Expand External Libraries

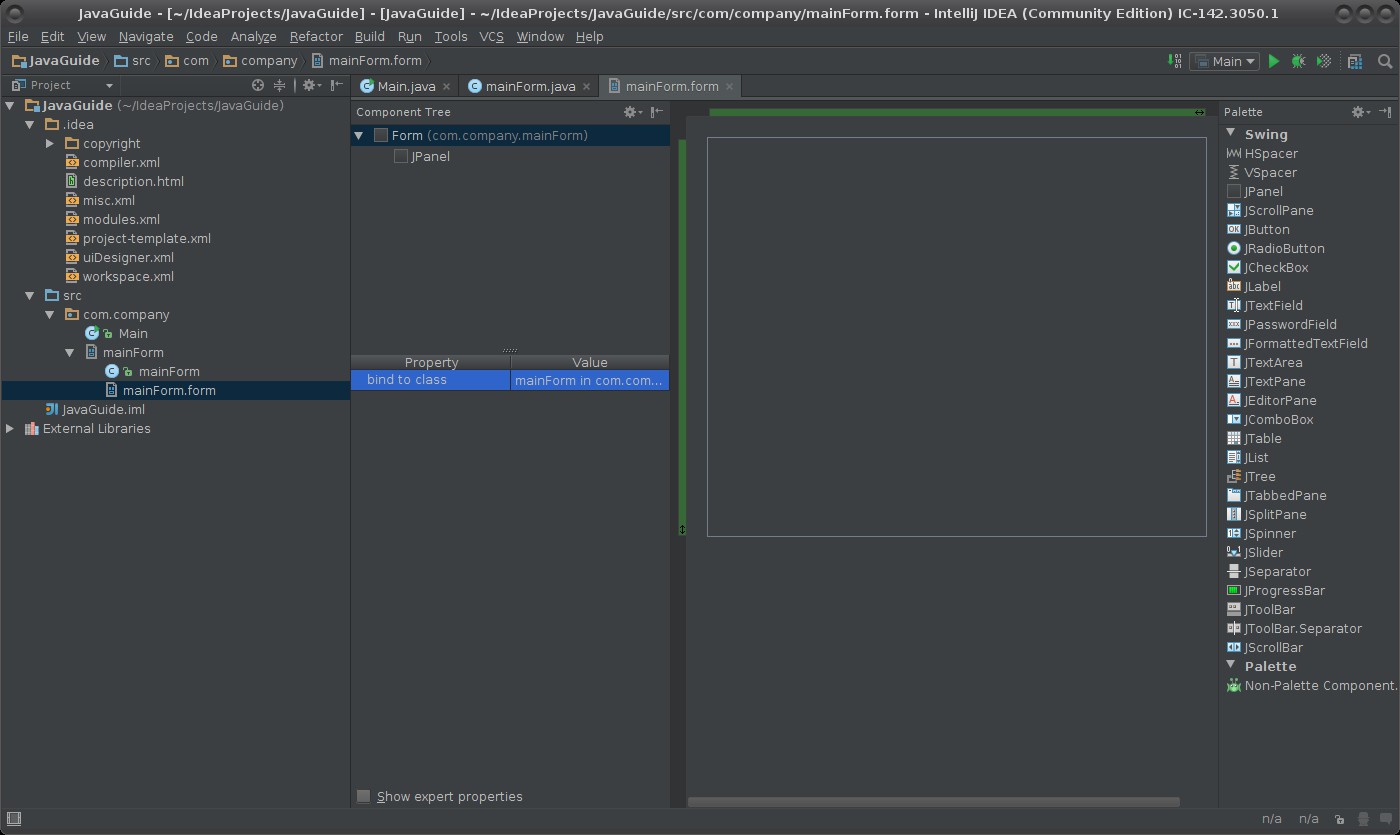(10, 428)
